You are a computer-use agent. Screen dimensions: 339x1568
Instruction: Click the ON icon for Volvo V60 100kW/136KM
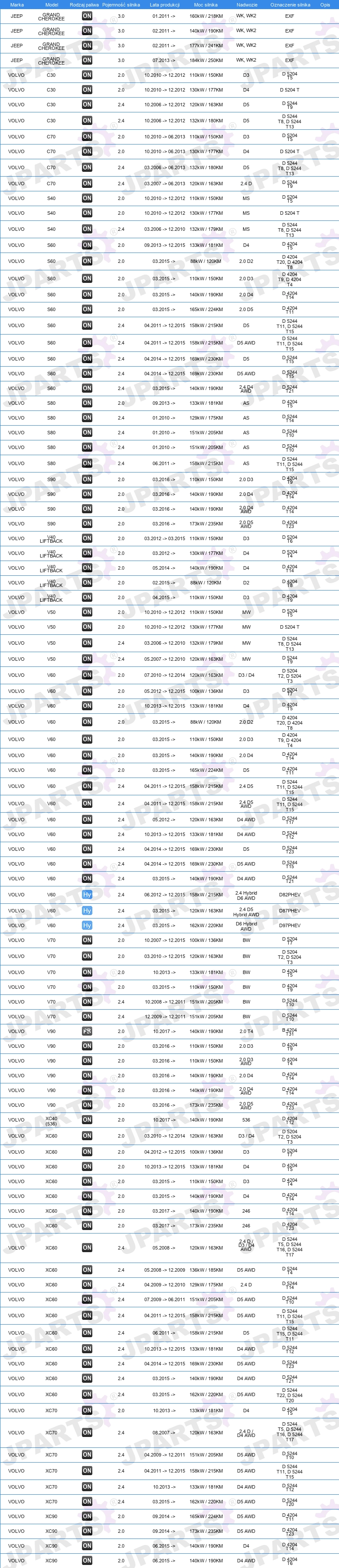pyautogui.click(x=87, y=692)
